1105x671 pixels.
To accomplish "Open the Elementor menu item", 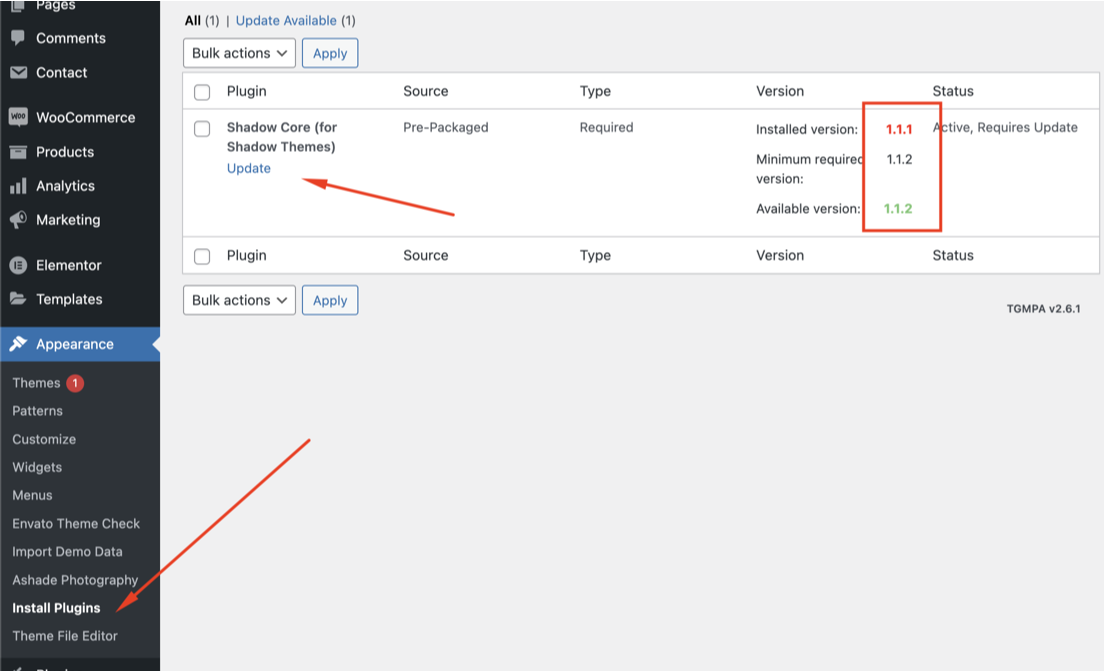I will coord(69,265).
